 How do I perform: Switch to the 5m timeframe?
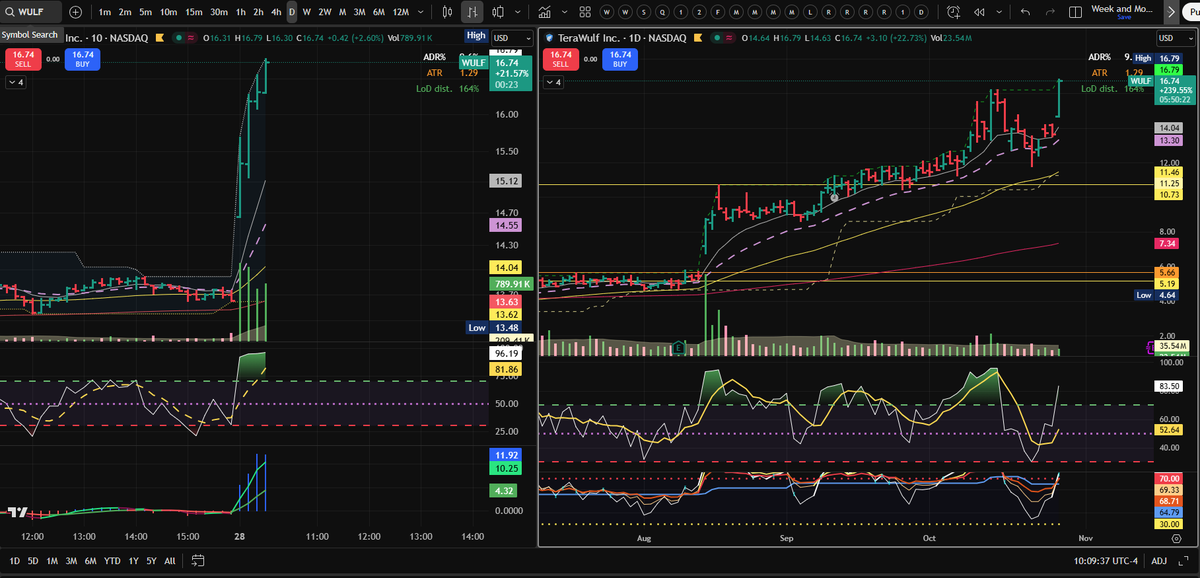pos(146,12)
